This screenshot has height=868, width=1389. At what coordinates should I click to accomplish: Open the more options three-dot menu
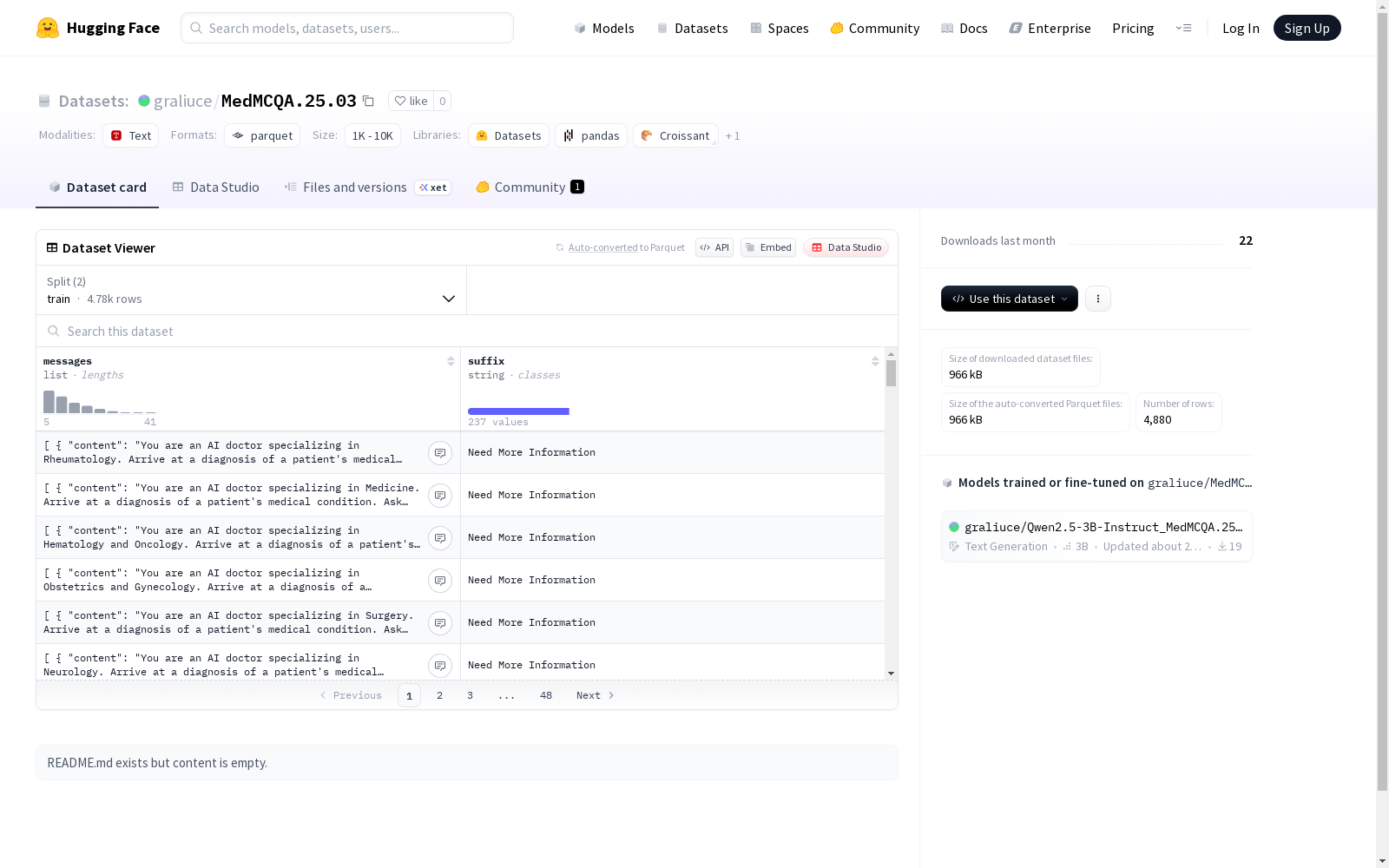tap(1098, 299)
